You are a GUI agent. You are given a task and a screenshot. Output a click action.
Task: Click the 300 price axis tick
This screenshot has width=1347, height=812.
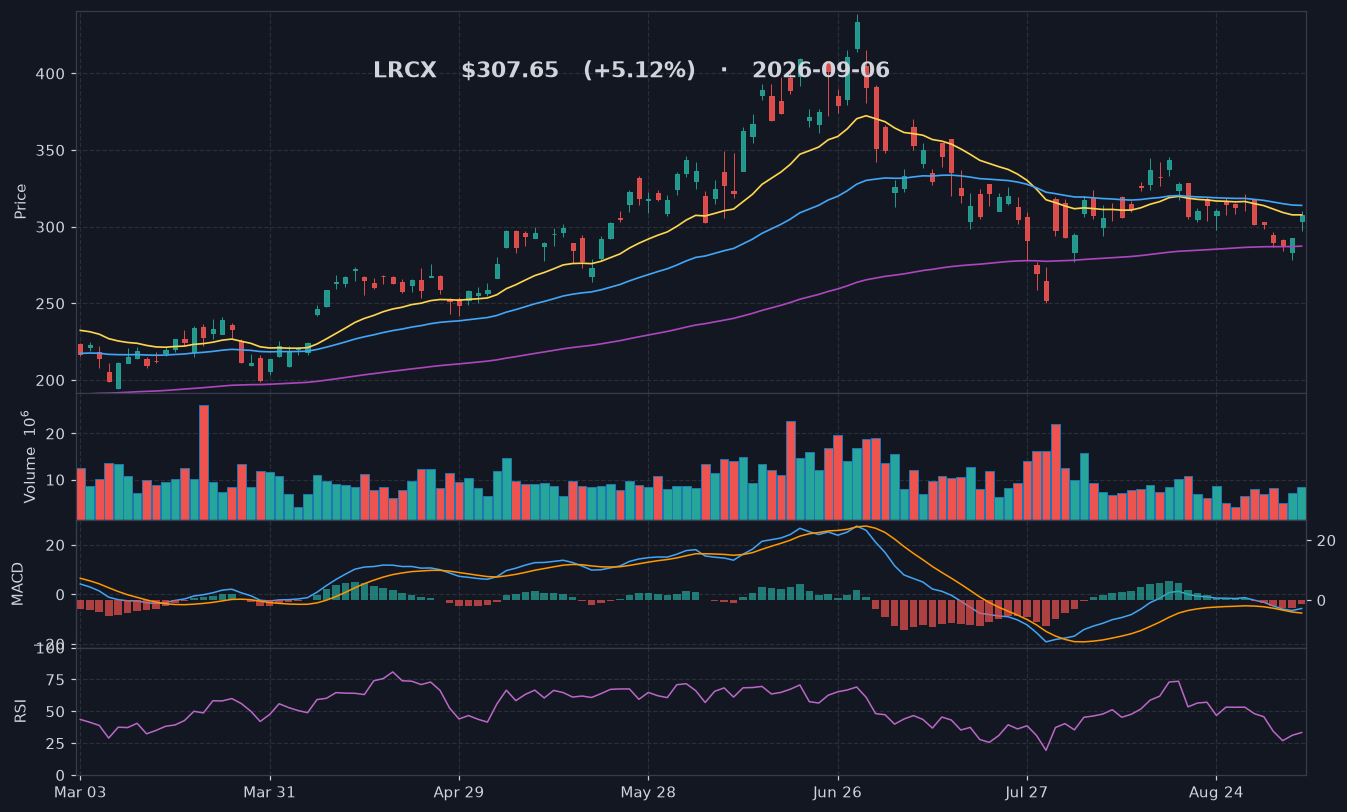(52, 228)
